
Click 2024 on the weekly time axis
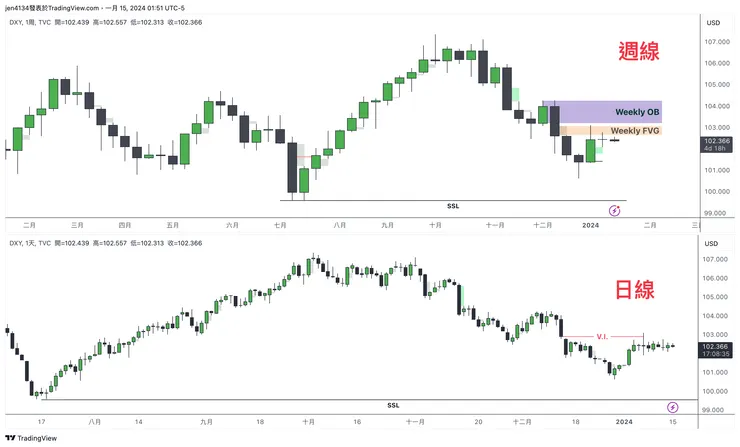(x=590, y=225)
